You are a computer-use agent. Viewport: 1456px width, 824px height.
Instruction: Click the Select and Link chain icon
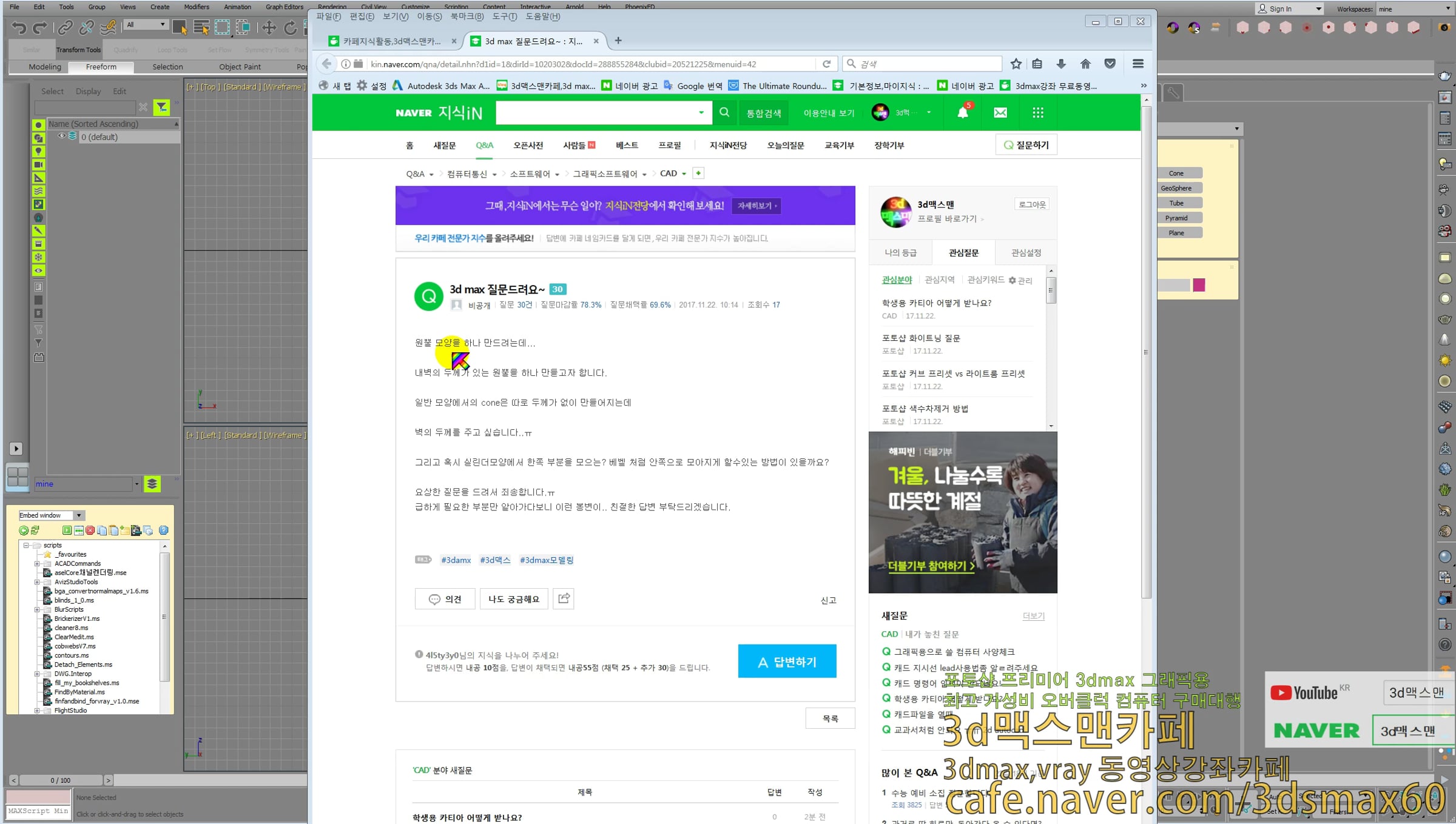pyautogui.click(x=64, y=28)
